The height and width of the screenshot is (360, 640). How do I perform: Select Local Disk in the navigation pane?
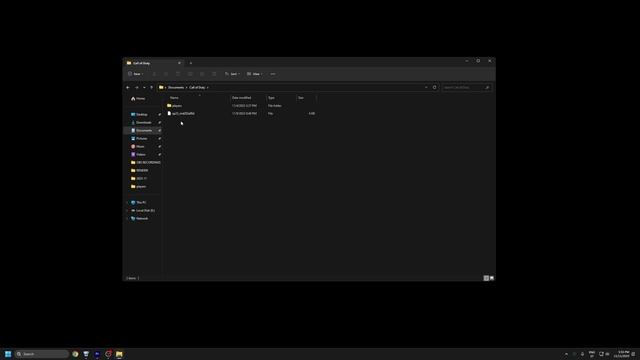click(143, 210)
